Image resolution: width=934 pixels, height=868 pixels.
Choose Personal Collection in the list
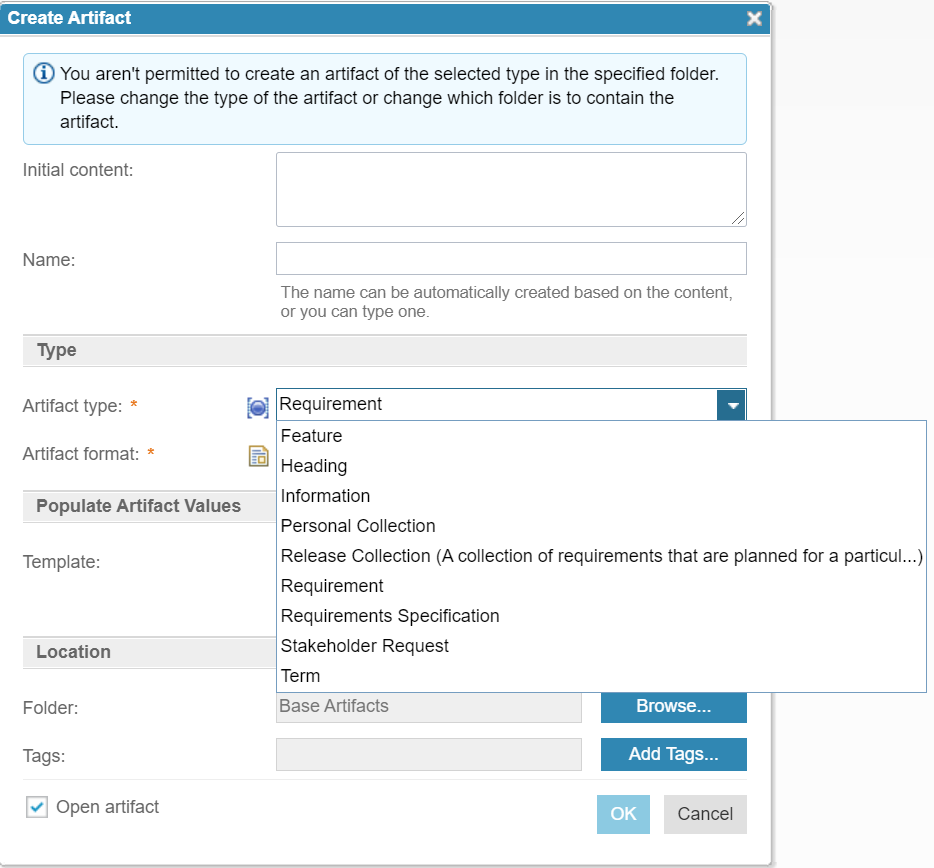click(x=358, y=526)
